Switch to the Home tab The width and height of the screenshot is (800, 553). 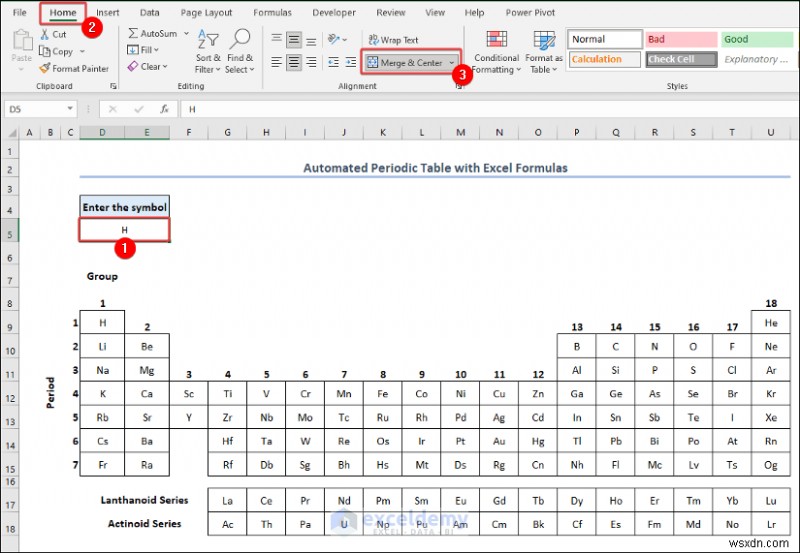[63, 13]
